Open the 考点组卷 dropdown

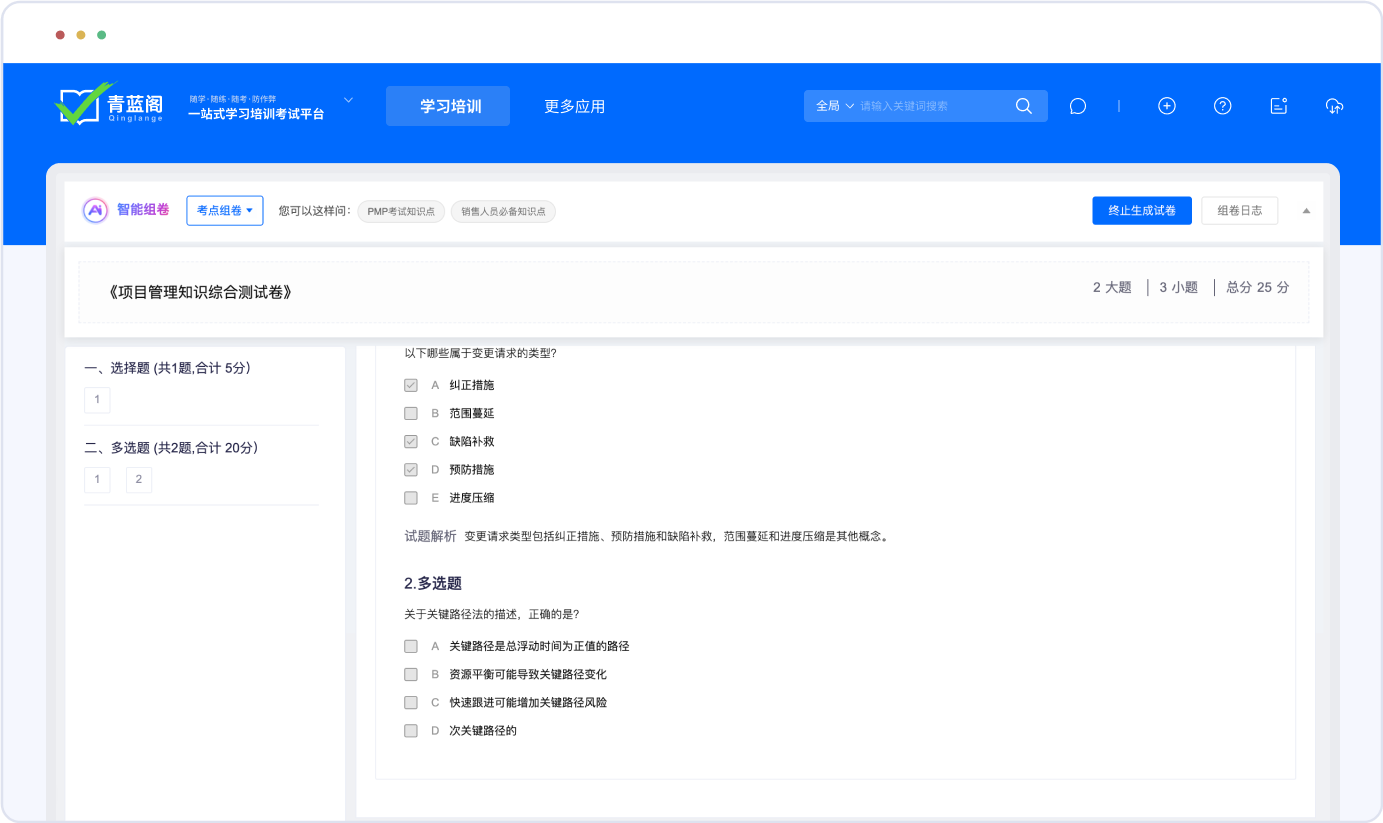click(225, 210)
